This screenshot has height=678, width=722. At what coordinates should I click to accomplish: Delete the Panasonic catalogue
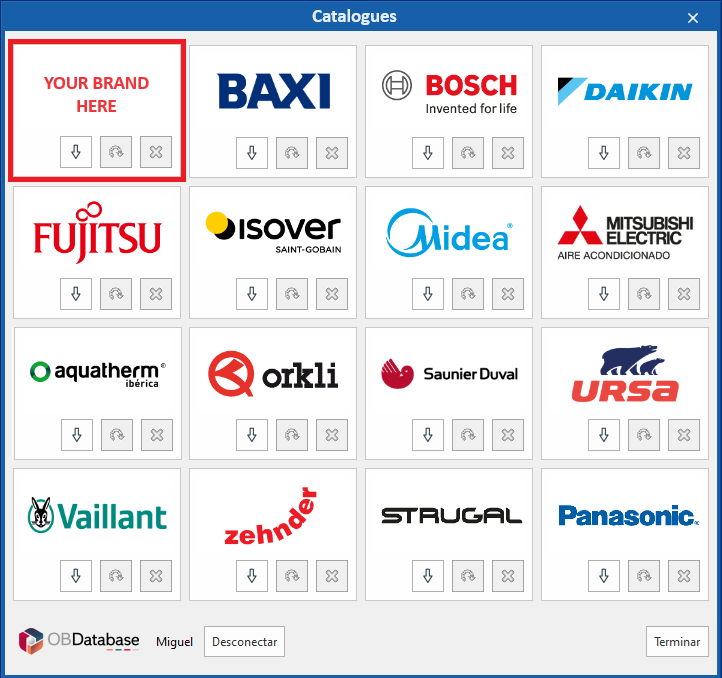click(x=684, y=576)
